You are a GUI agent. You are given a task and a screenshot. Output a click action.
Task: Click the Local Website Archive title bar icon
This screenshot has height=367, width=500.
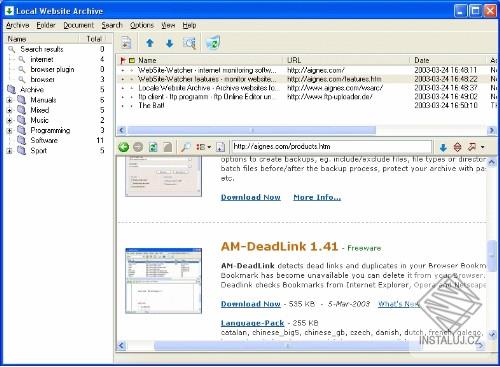pyautogui.click(x=9, y=11)
